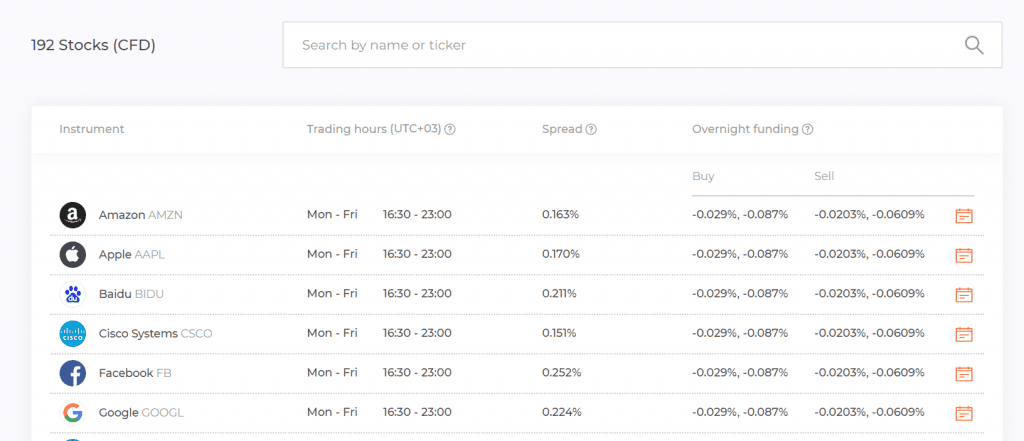Select the Baidu BIDU instrument name
Screen dimensions: 1024x441
click(x=131, y=294)
